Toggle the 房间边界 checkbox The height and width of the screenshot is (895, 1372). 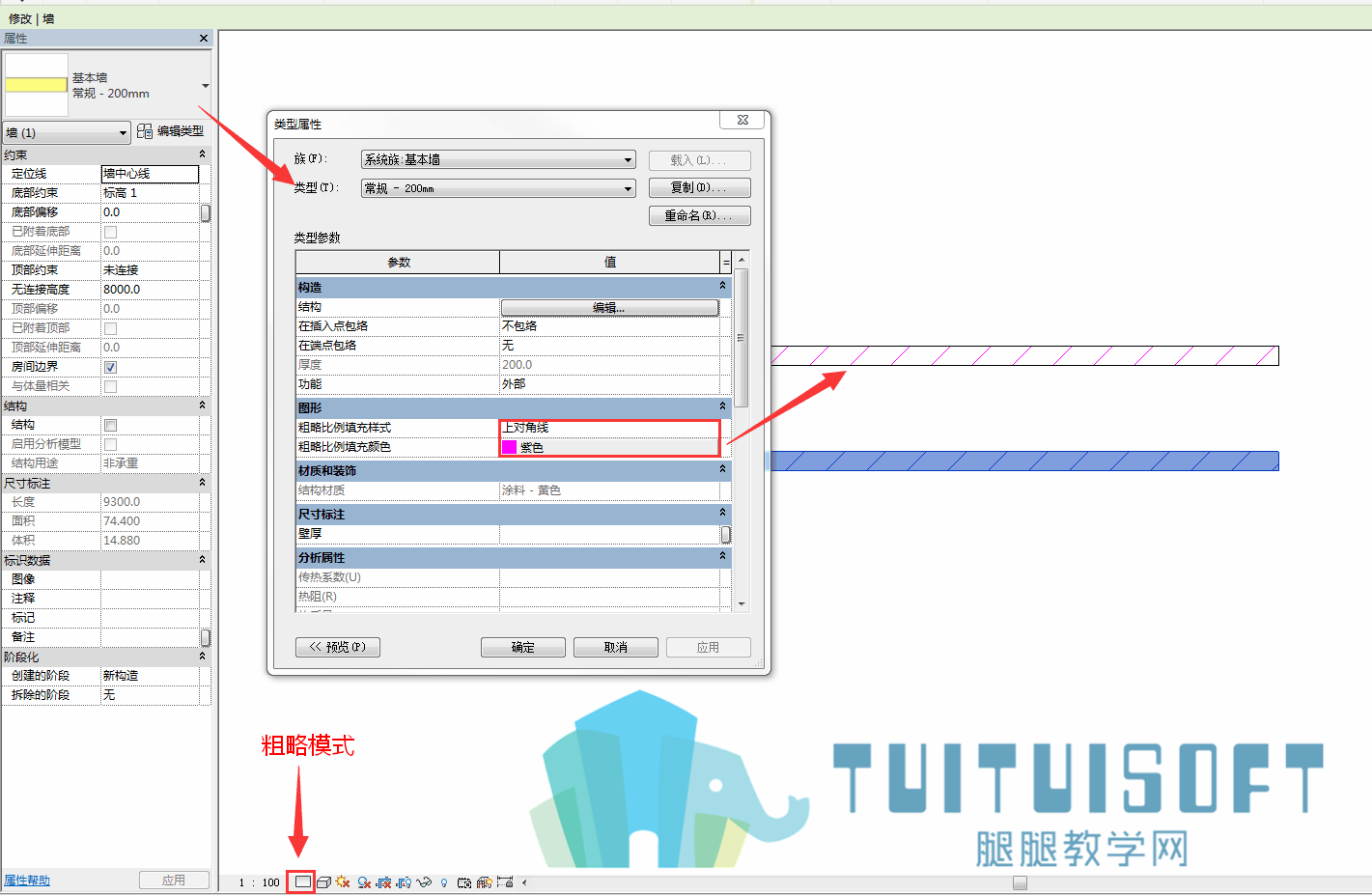[x=110, y=367]
